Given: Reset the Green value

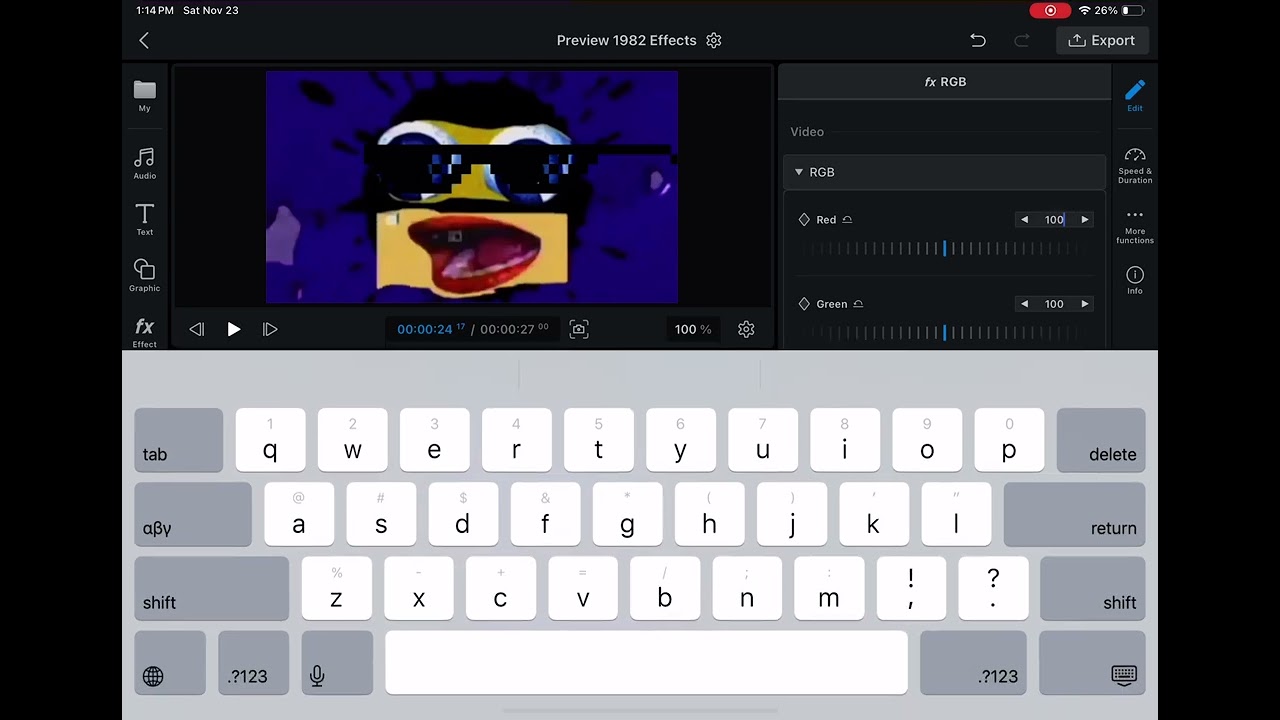Looking at the screenshot, I should (858, 304).
